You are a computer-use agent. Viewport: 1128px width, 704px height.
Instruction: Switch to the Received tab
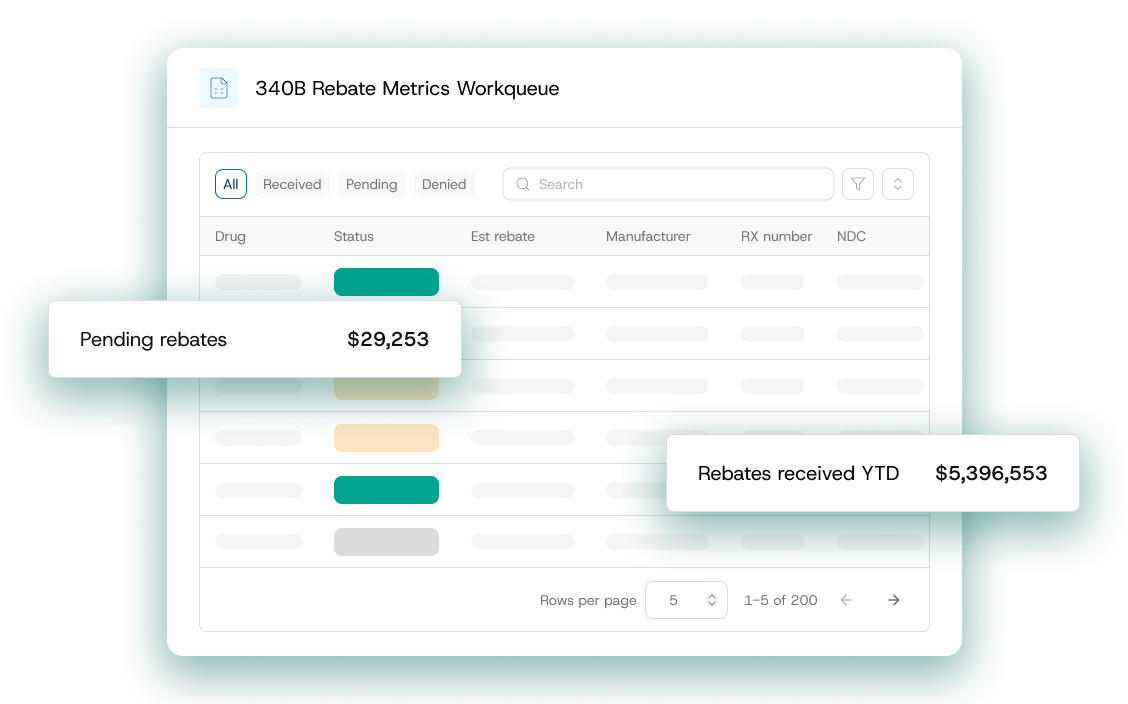click(x=292, y=184)
